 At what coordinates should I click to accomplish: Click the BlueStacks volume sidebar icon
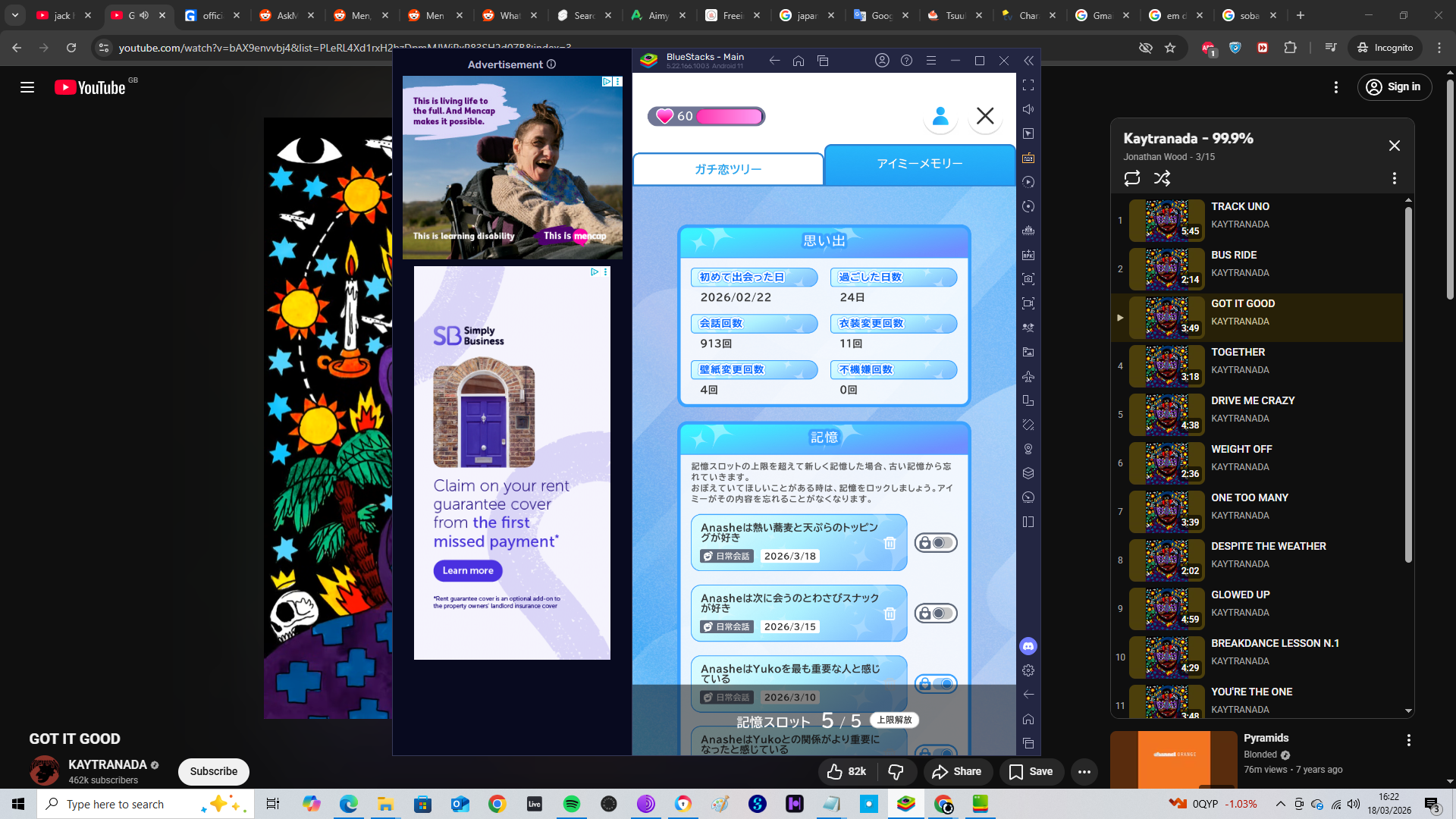[x=1028, y=109]
